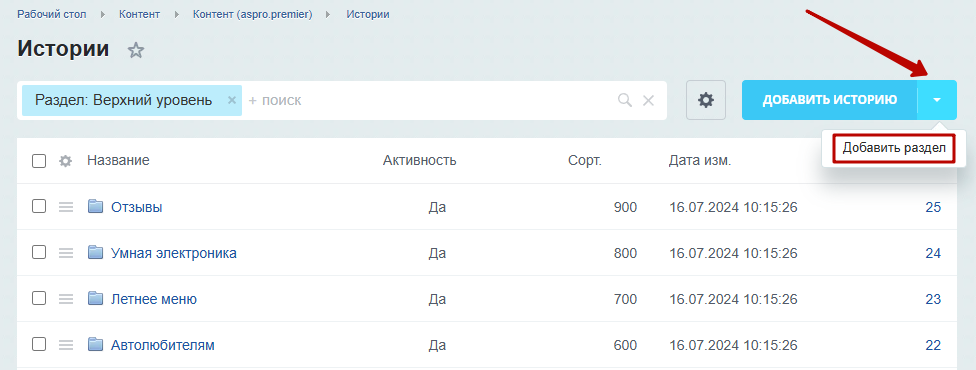This screenshot has height=370, width=976.
Task: Expand the dropdown arrow beside Добавить историю
Action: [937, 100]
